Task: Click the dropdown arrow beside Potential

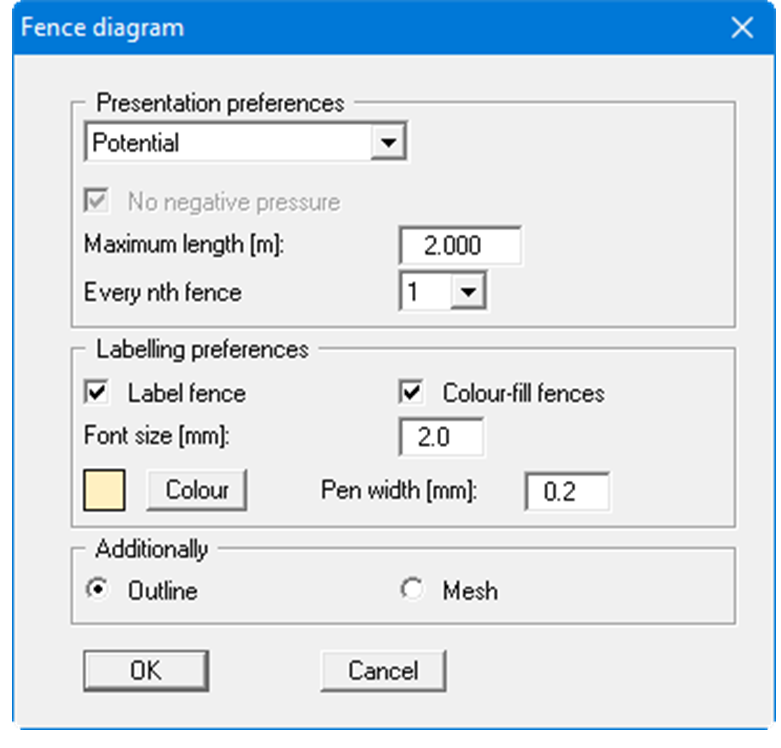Action: tap(385, 143)
